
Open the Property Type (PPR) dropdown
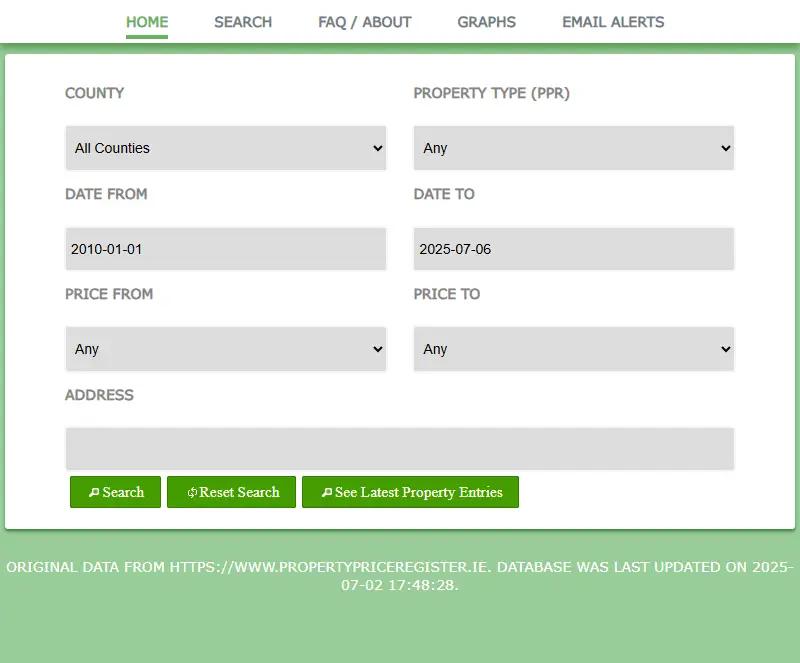tap(573, 148)
